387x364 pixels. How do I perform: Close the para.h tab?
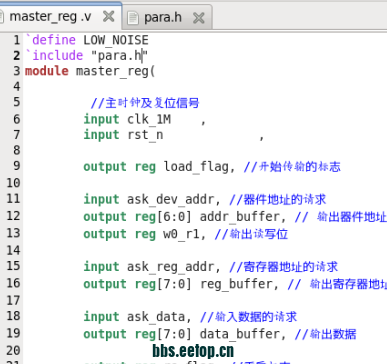click(199, 18)
